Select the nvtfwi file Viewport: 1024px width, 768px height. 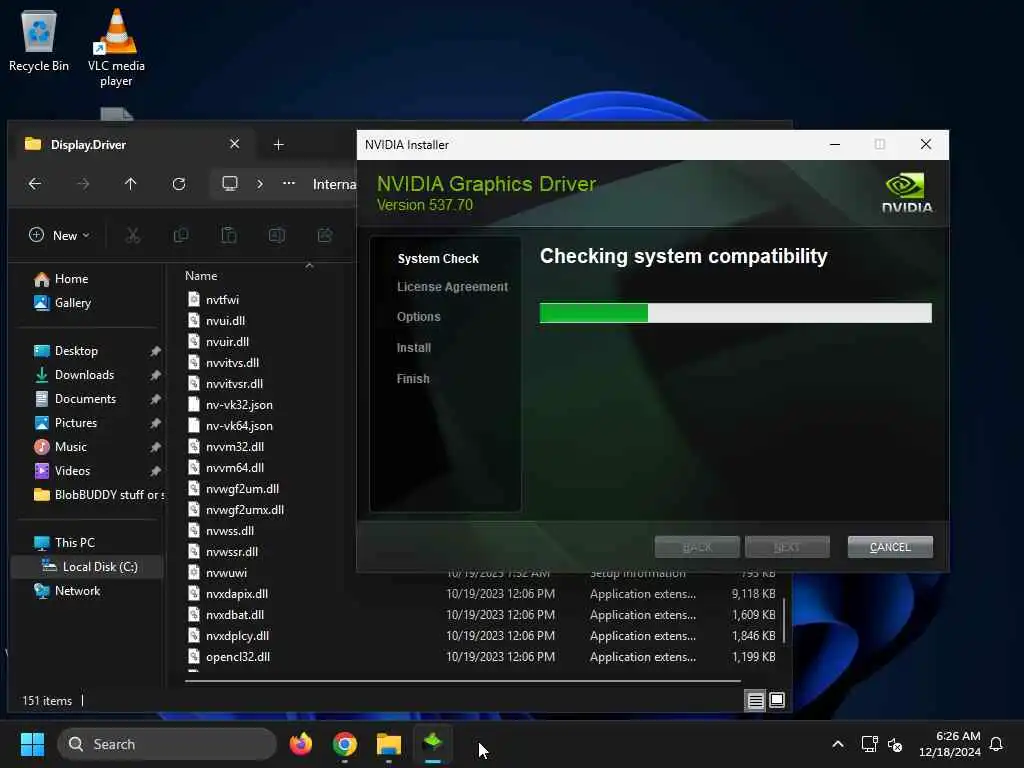tap(222, 300)
